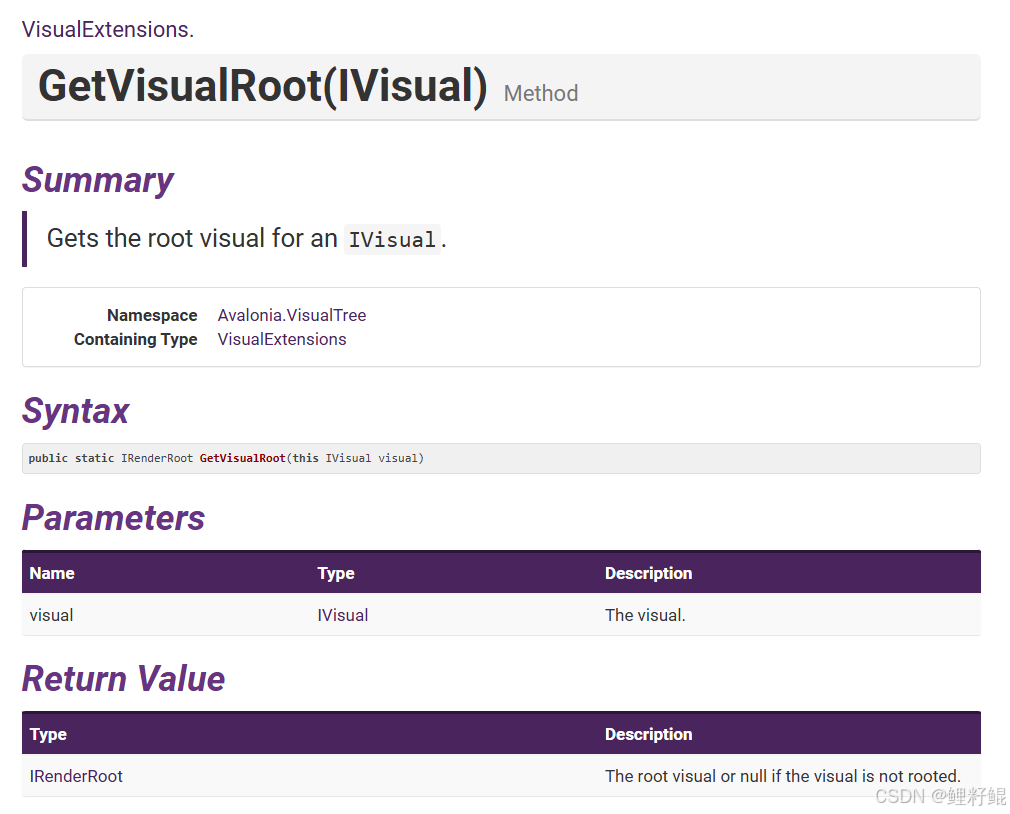This screenshot has width=1010, height=814.
Task: Select the Parameters section heading
Action: (x=113, y=519)
